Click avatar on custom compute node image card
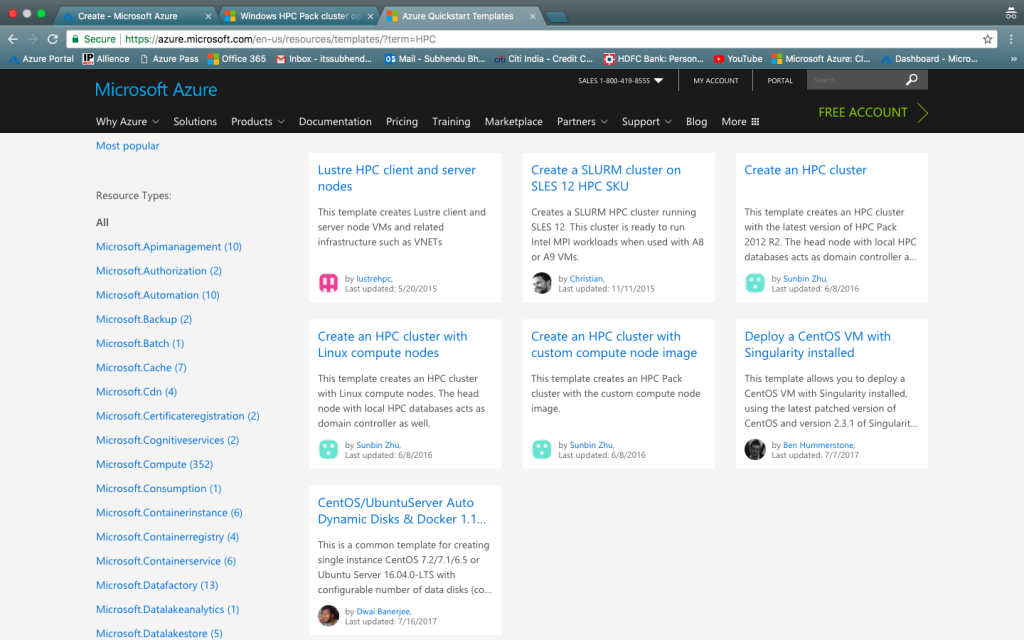The image size is (1024, 640). (x=541, y=449)
